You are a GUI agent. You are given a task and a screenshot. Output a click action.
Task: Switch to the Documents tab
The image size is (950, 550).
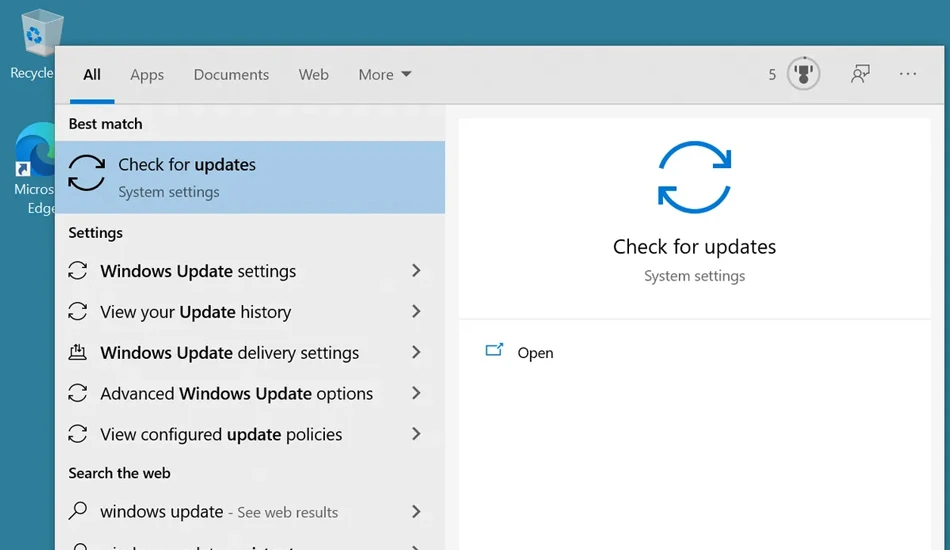pos(231,75)
